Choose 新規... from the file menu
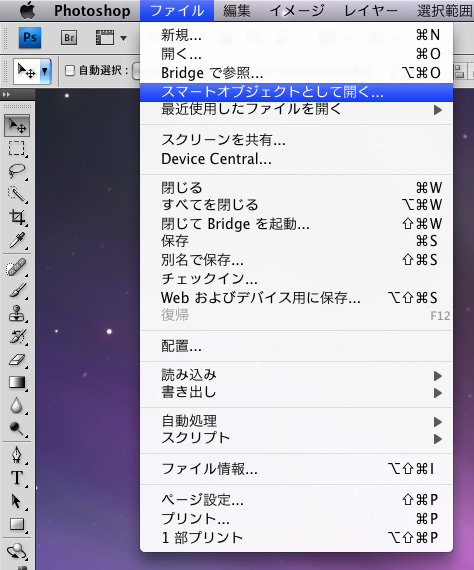Viewport: 474px width, 570px height. click(297, 35)
